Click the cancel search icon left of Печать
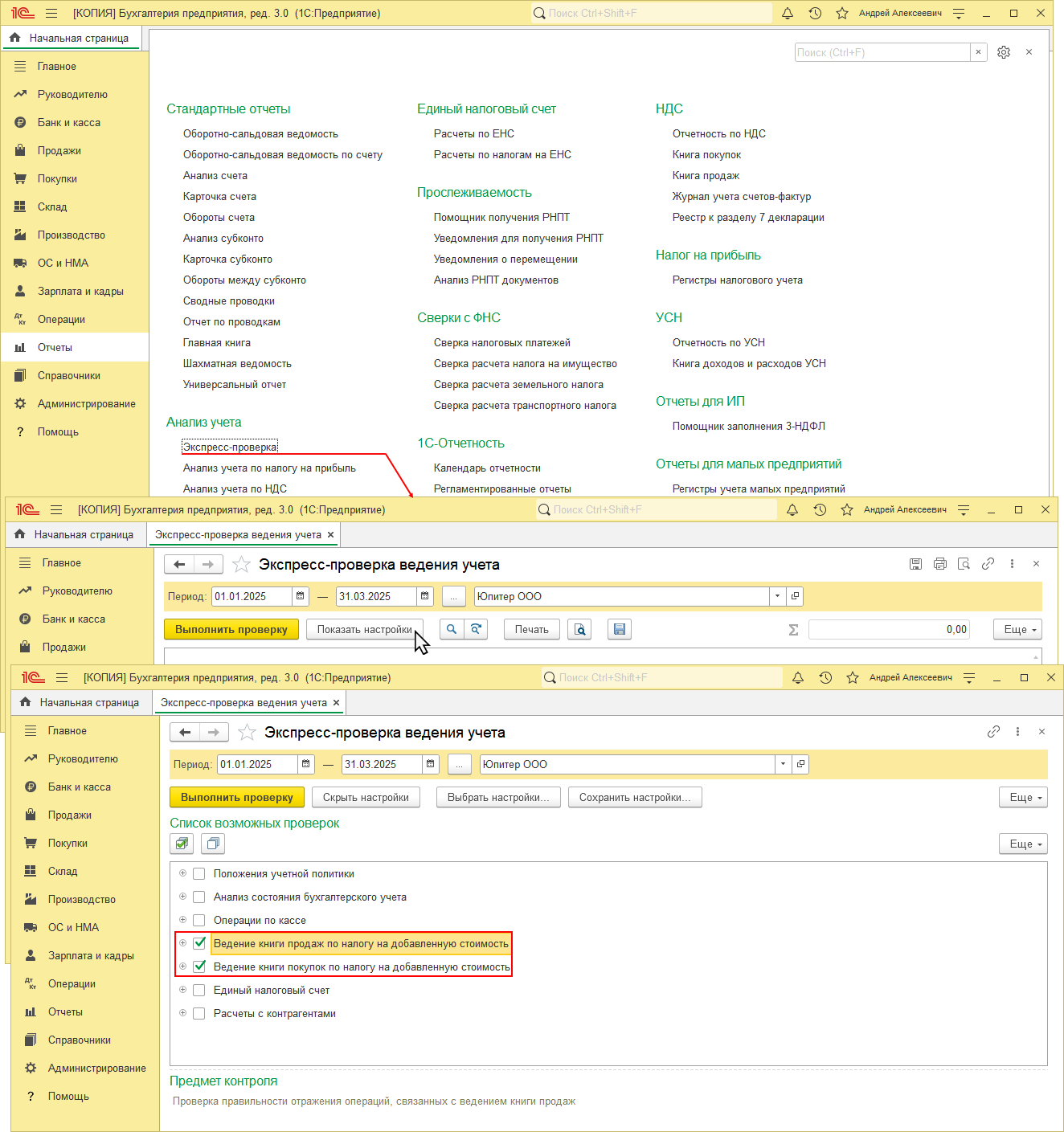This screenshot has width=1064, height=1132. click(x=476, y=630)
